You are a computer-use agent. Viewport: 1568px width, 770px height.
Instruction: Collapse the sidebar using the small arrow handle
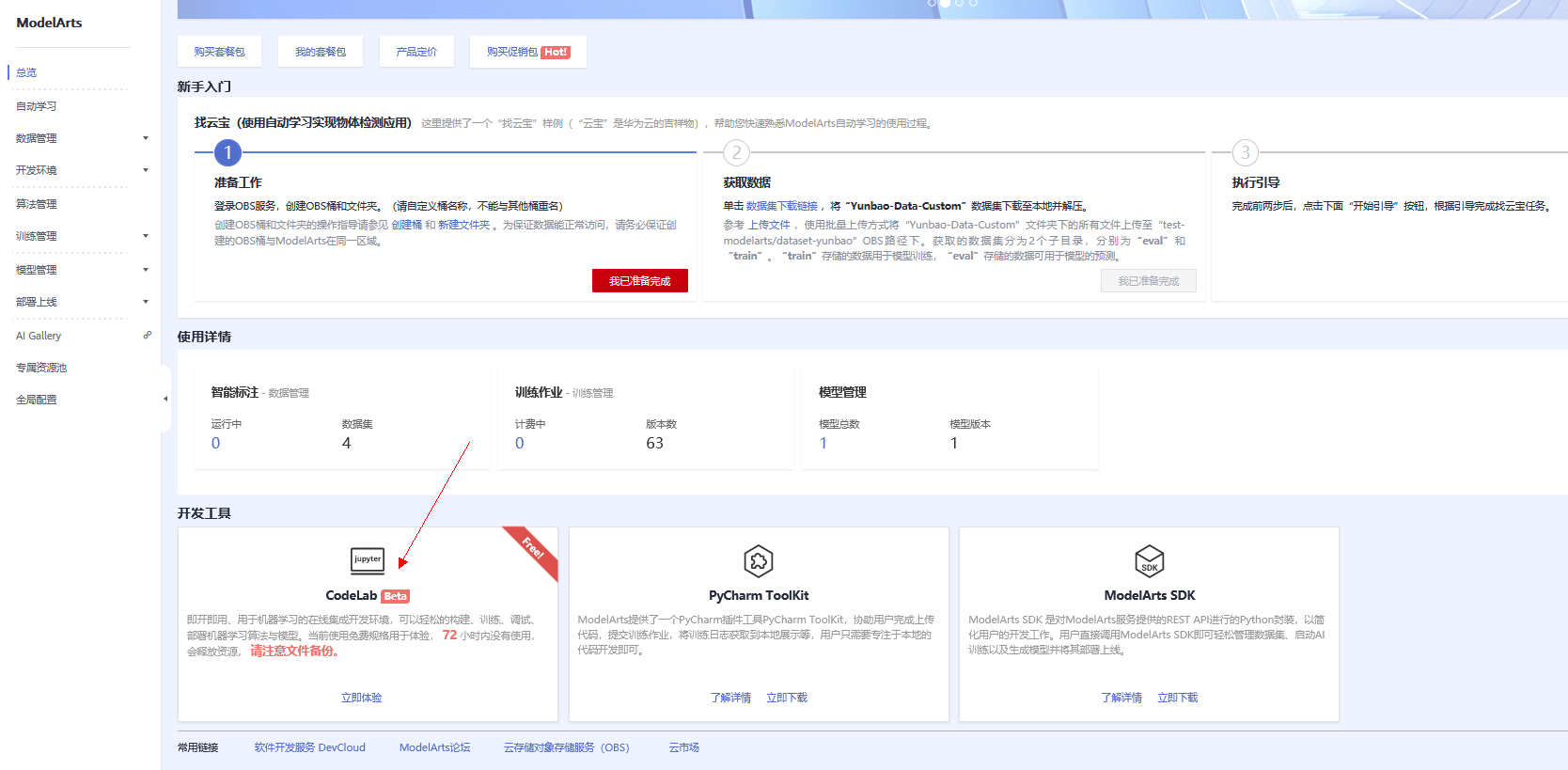click(x=165, y=399)
